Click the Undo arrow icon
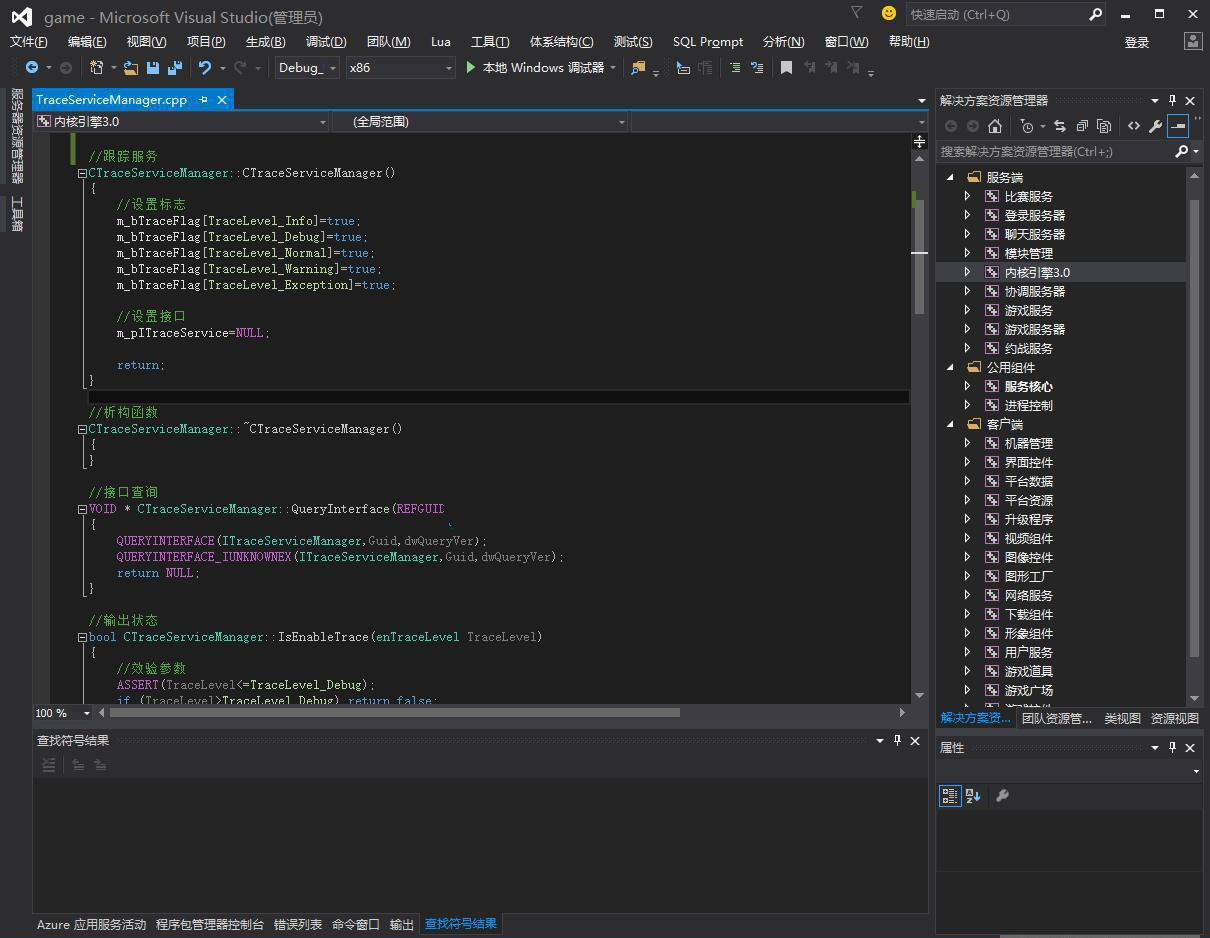This screenshot has width=1210, height=938. [x=205, y=68]
